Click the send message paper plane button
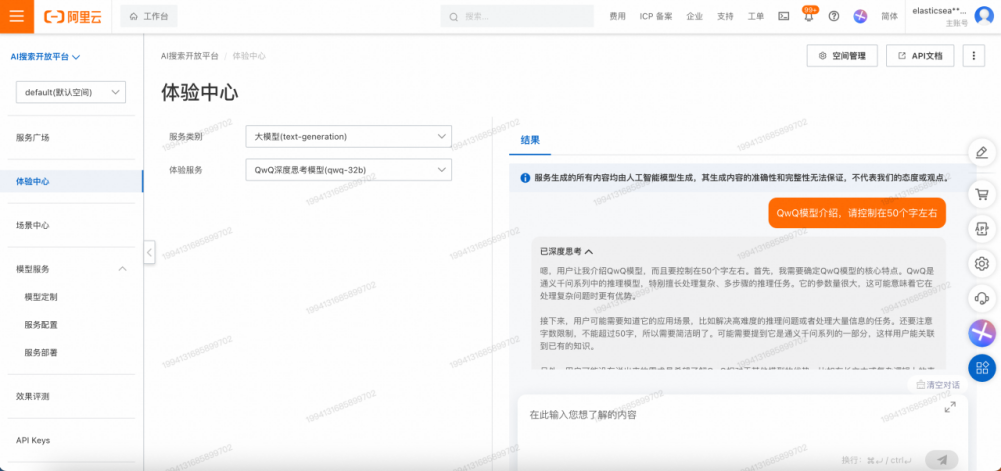Screen dimensions: 1001x471 (941, 459)
